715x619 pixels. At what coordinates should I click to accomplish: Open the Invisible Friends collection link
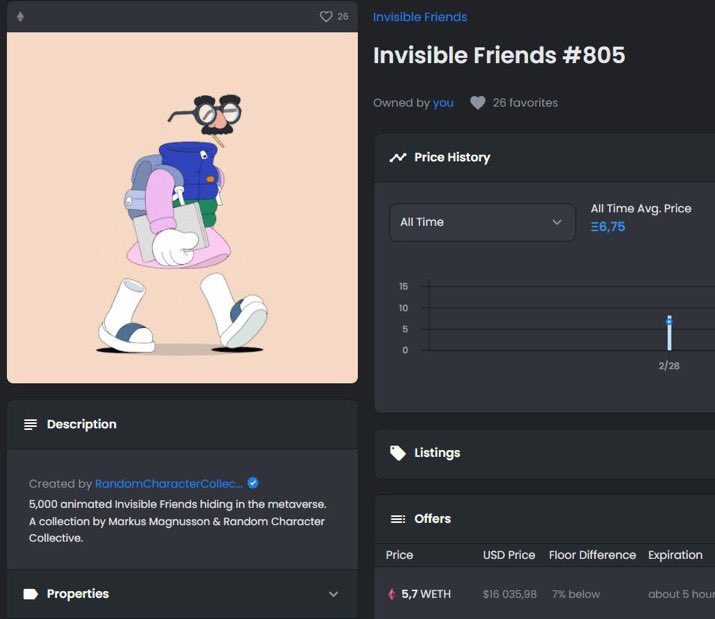pos(420,17)
